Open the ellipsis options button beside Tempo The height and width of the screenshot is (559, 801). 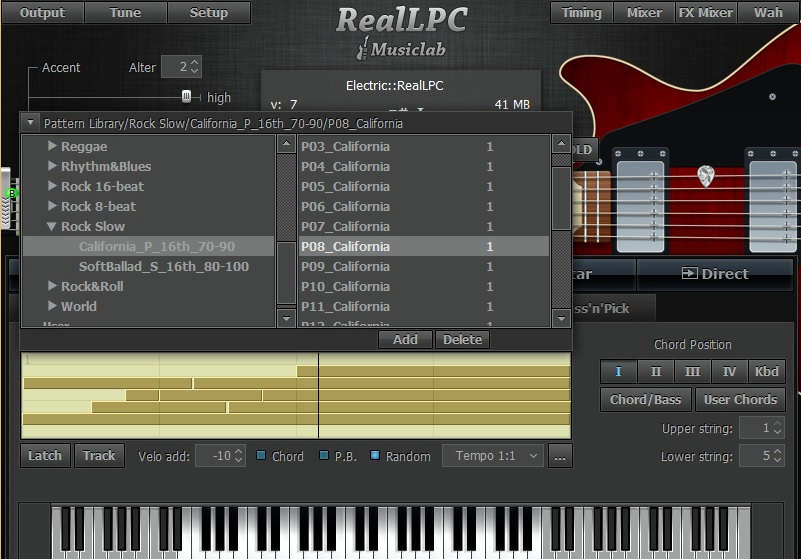560,456
